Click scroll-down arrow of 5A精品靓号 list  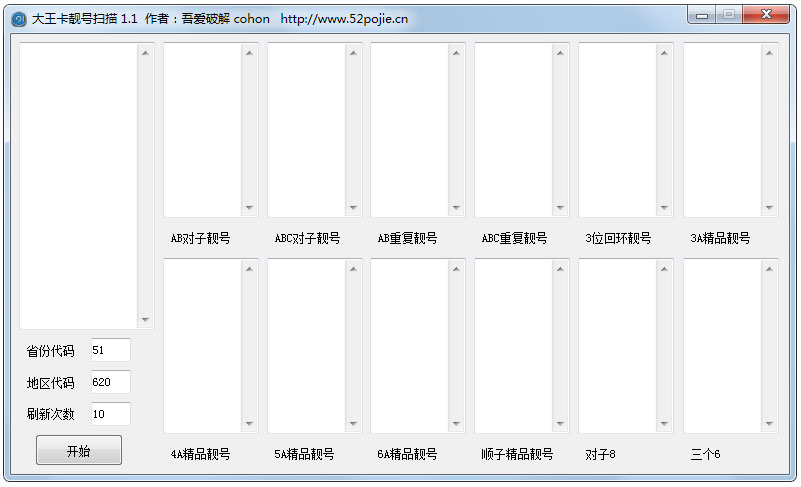(x=353, y=424)
